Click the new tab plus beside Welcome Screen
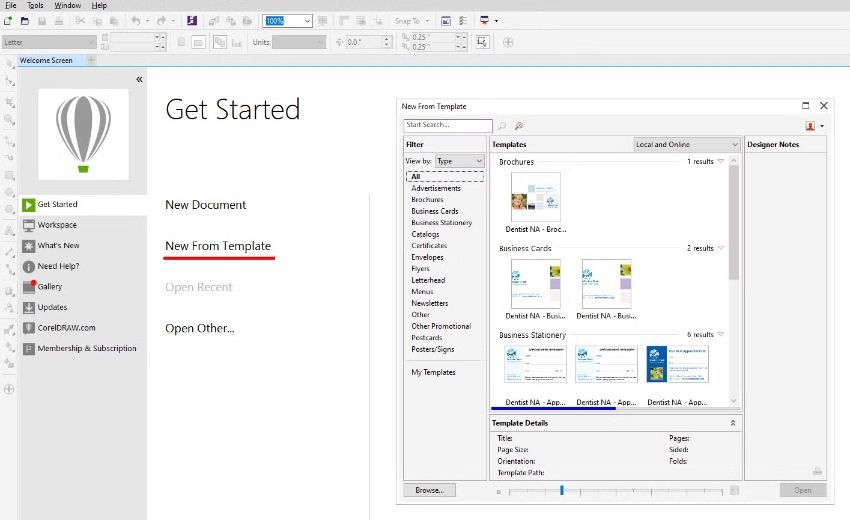 click(91, 60)
